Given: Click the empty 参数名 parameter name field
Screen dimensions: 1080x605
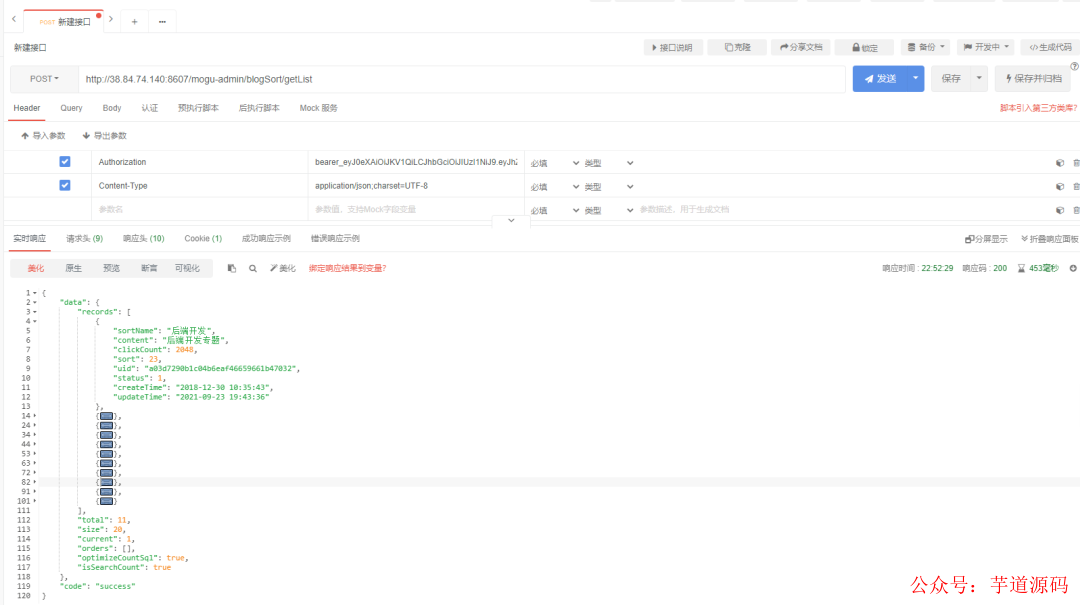Looking at the screenshot, I should (200, 209).
